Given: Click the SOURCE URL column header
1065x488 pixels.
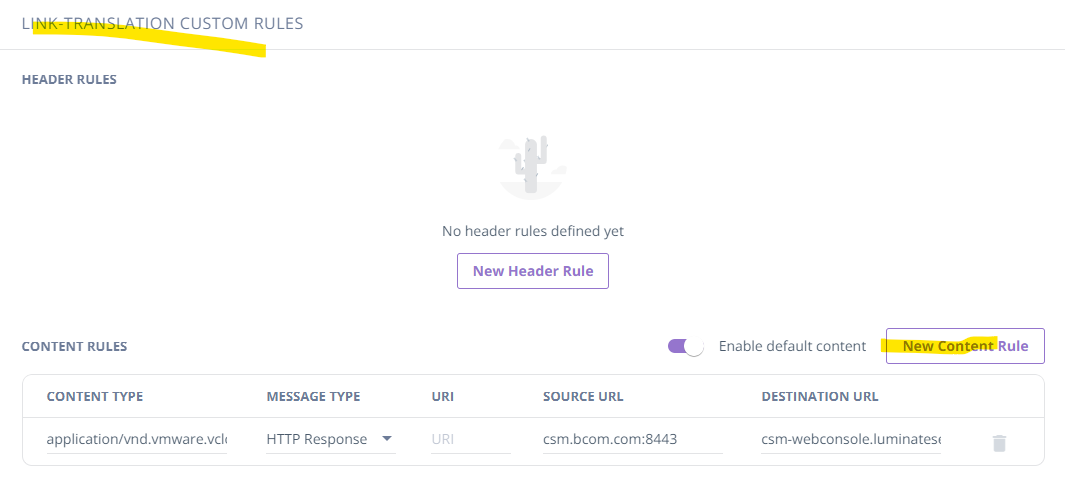Looking at the screenshot, I should pyautogui.click(x=583, y=396).
